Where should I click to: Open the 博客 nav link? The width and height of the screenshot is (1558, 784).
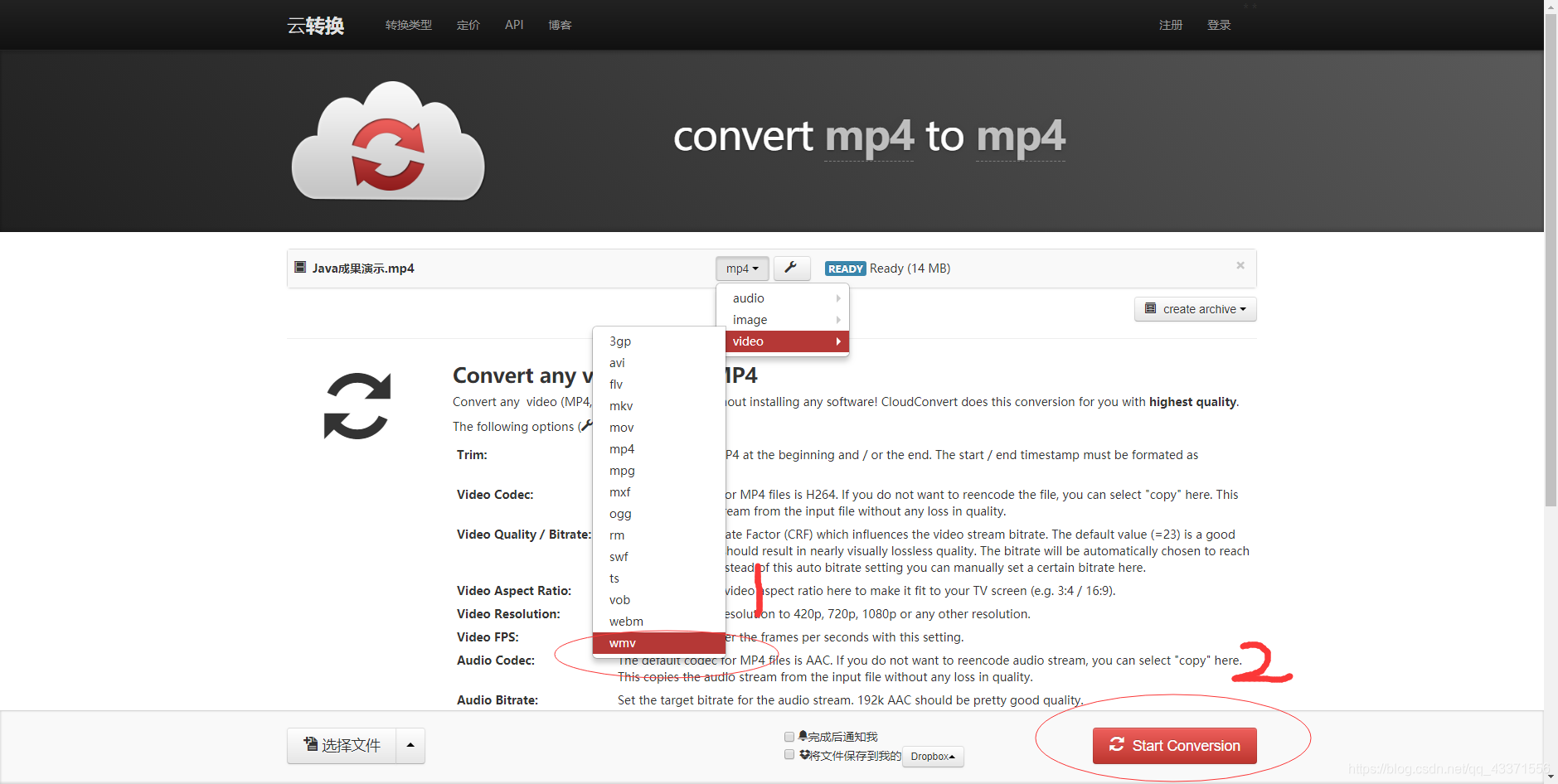tap(560, 25)
